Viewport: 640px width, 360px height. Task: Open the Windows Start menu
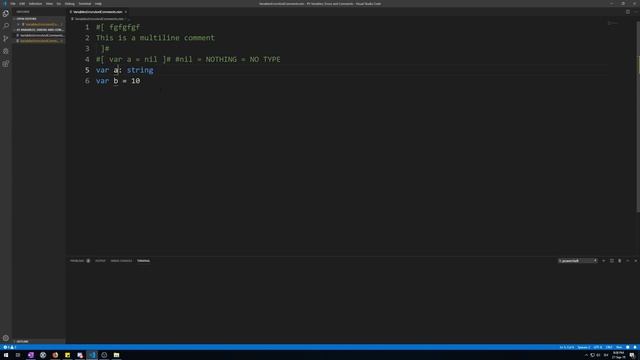pyautogui.click(x=6, y=355)
